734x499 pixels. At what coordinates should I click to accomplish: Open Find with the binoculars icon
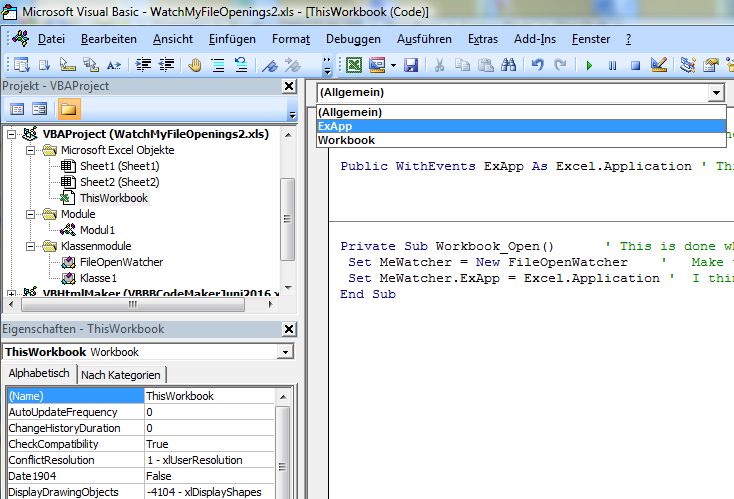pyautogui.click(x=508, y=65)
